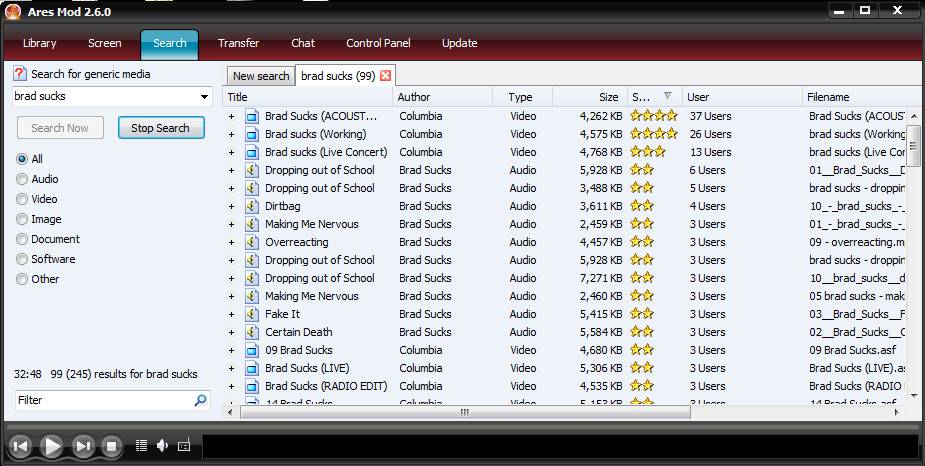This screenshot has width=925, height=466.
Task: Select the Video radio button
Action: (22, 199)
